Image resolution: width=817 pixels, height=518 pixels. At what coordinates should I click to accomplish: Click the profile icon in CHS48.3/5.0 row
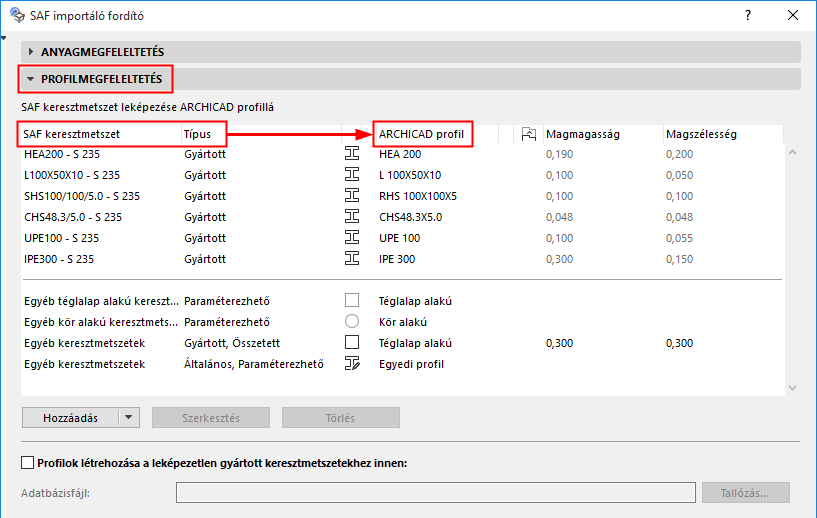click(352, 216)
